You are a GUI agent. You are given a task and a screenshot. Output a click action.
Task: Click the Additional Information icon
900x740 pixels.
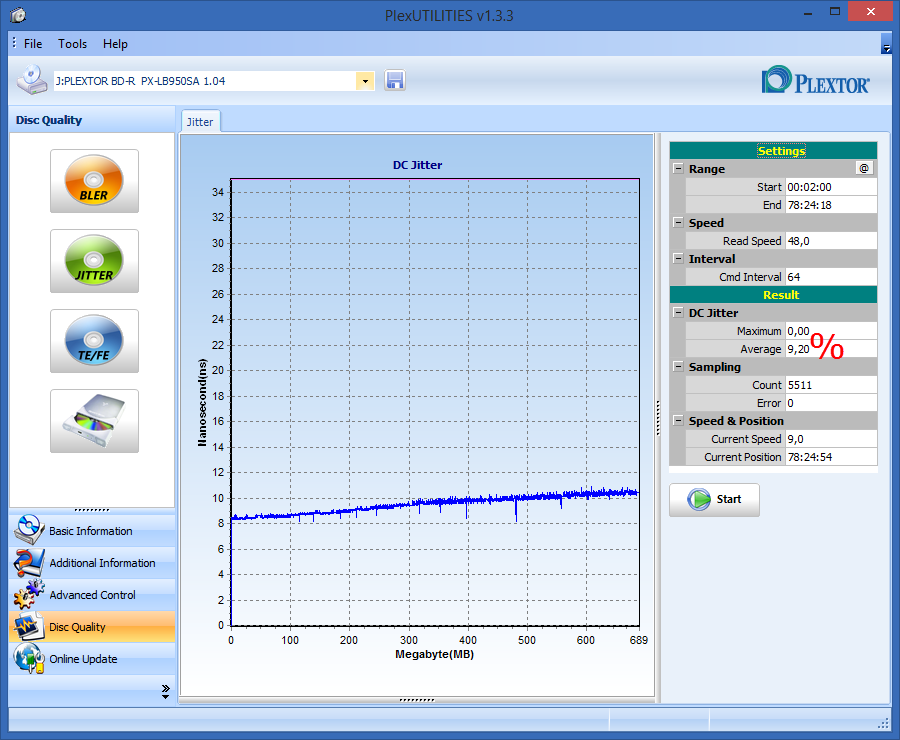[x=29, y=563]
